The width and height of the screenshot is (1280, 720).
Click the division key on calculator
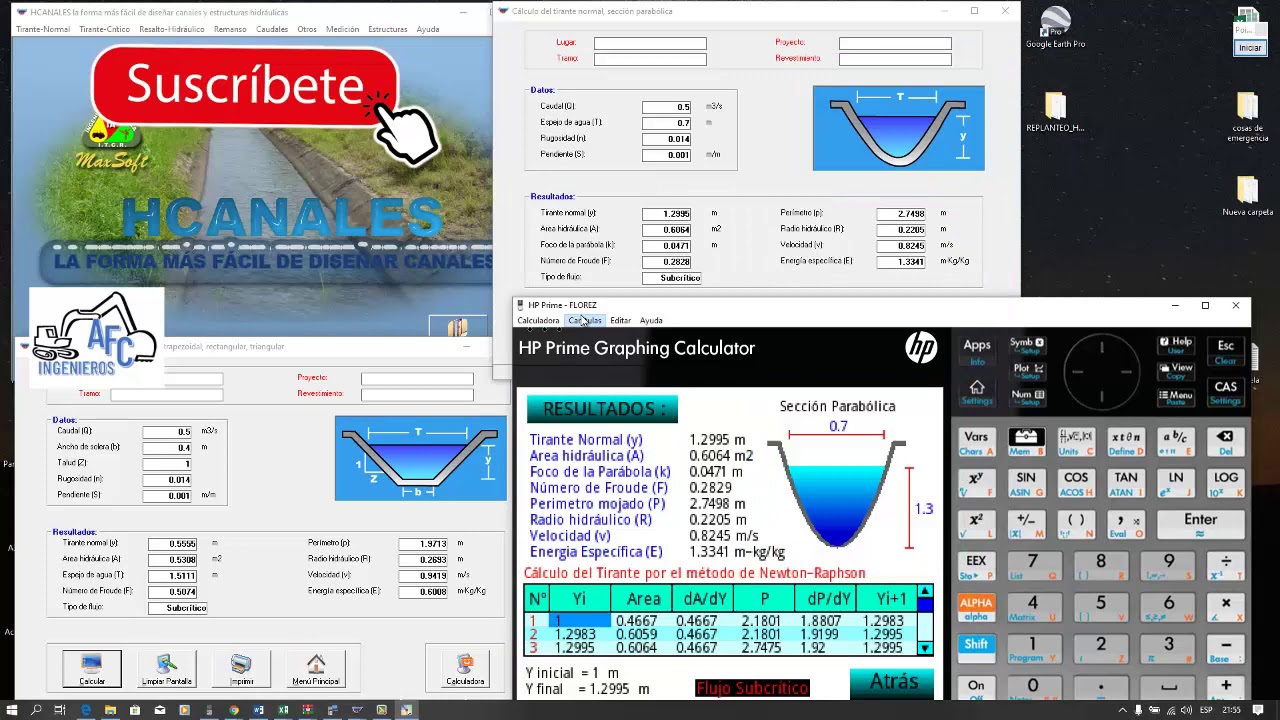(1225, 565)
